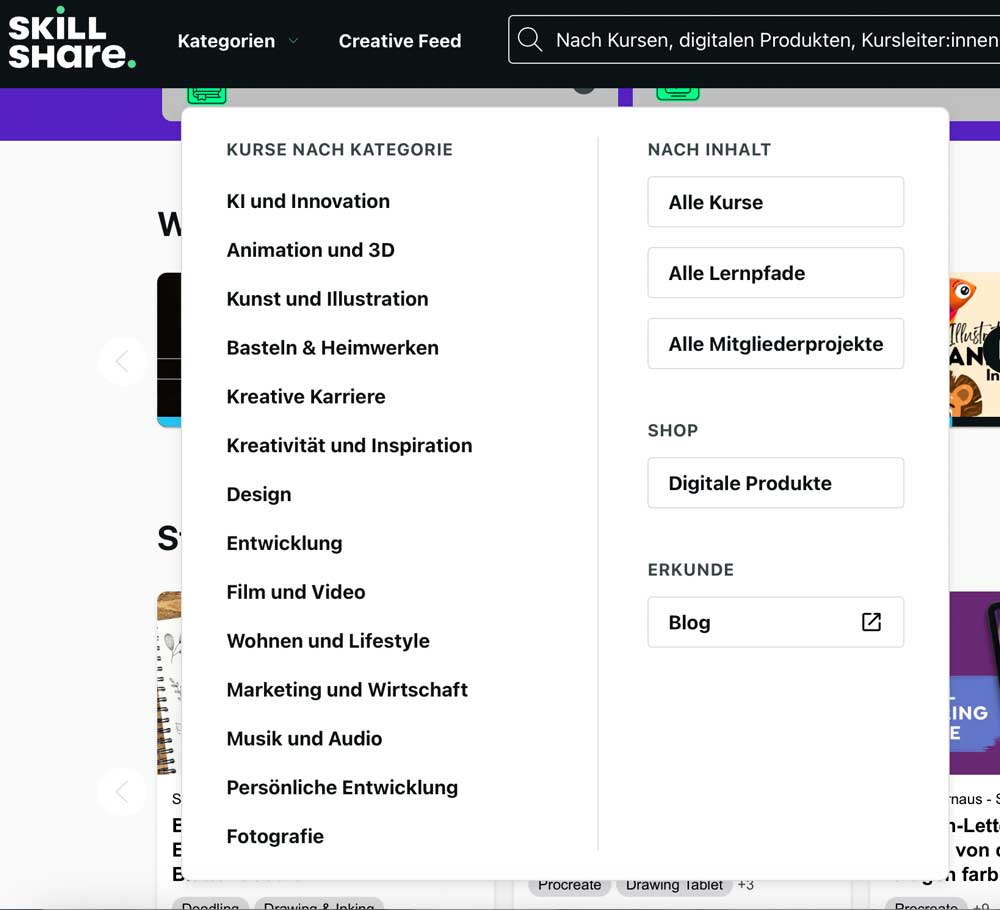The width and height of the screenshot is (1000, 910).
Task: Click the external link icon on Blog
Action: click(871, 622)
